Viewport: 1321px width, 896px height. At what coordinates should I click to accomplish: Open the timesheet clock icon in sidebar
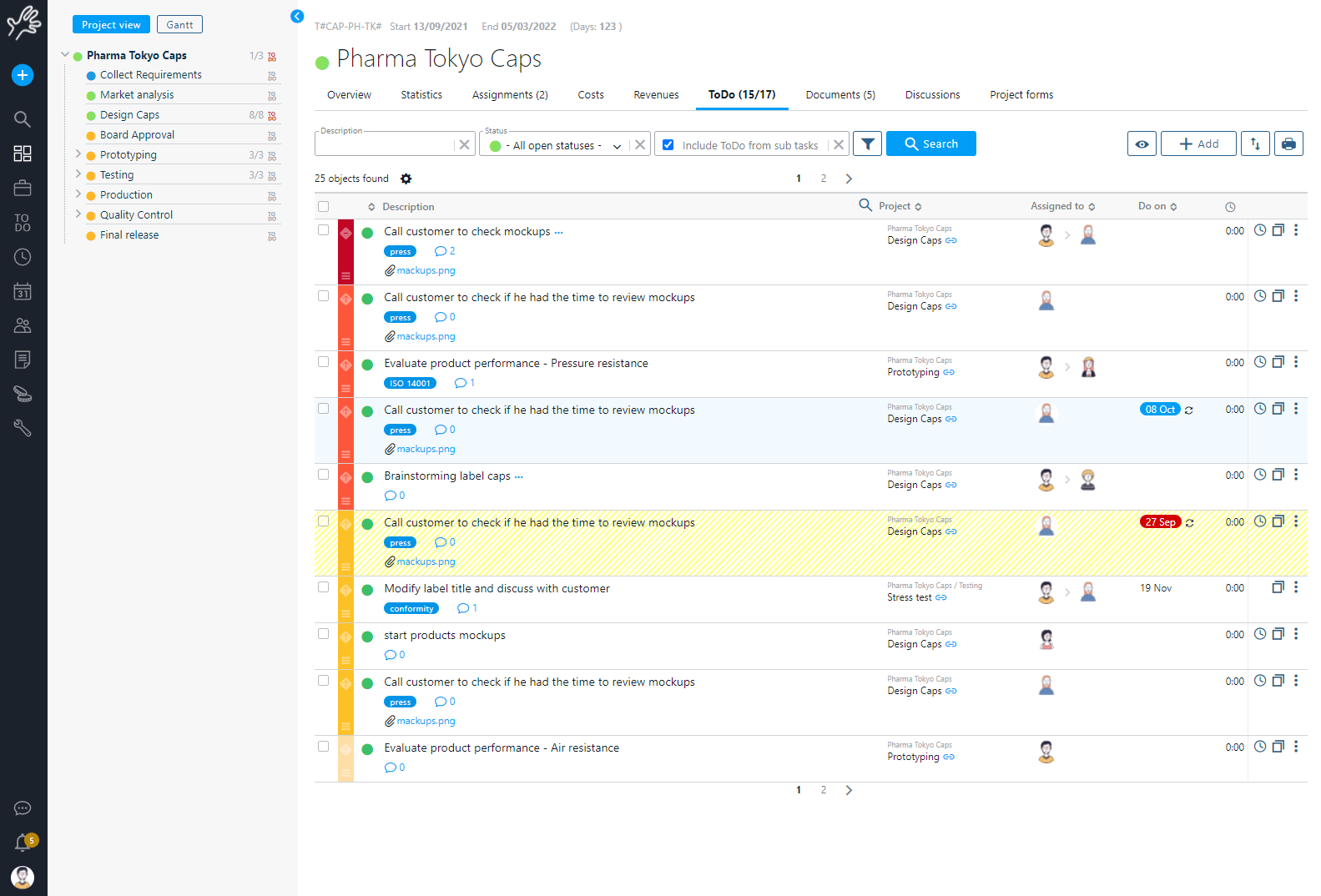tap(23, 257)
